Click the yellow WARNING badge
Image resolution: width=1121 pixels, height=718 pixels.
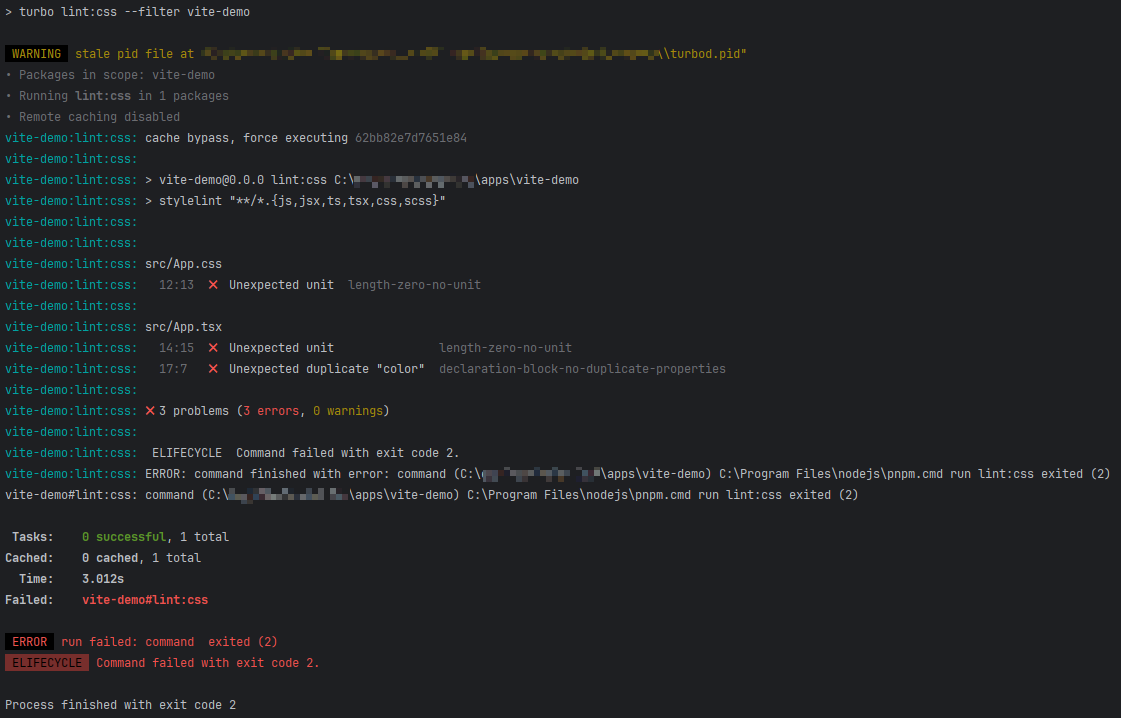(36, 54)
